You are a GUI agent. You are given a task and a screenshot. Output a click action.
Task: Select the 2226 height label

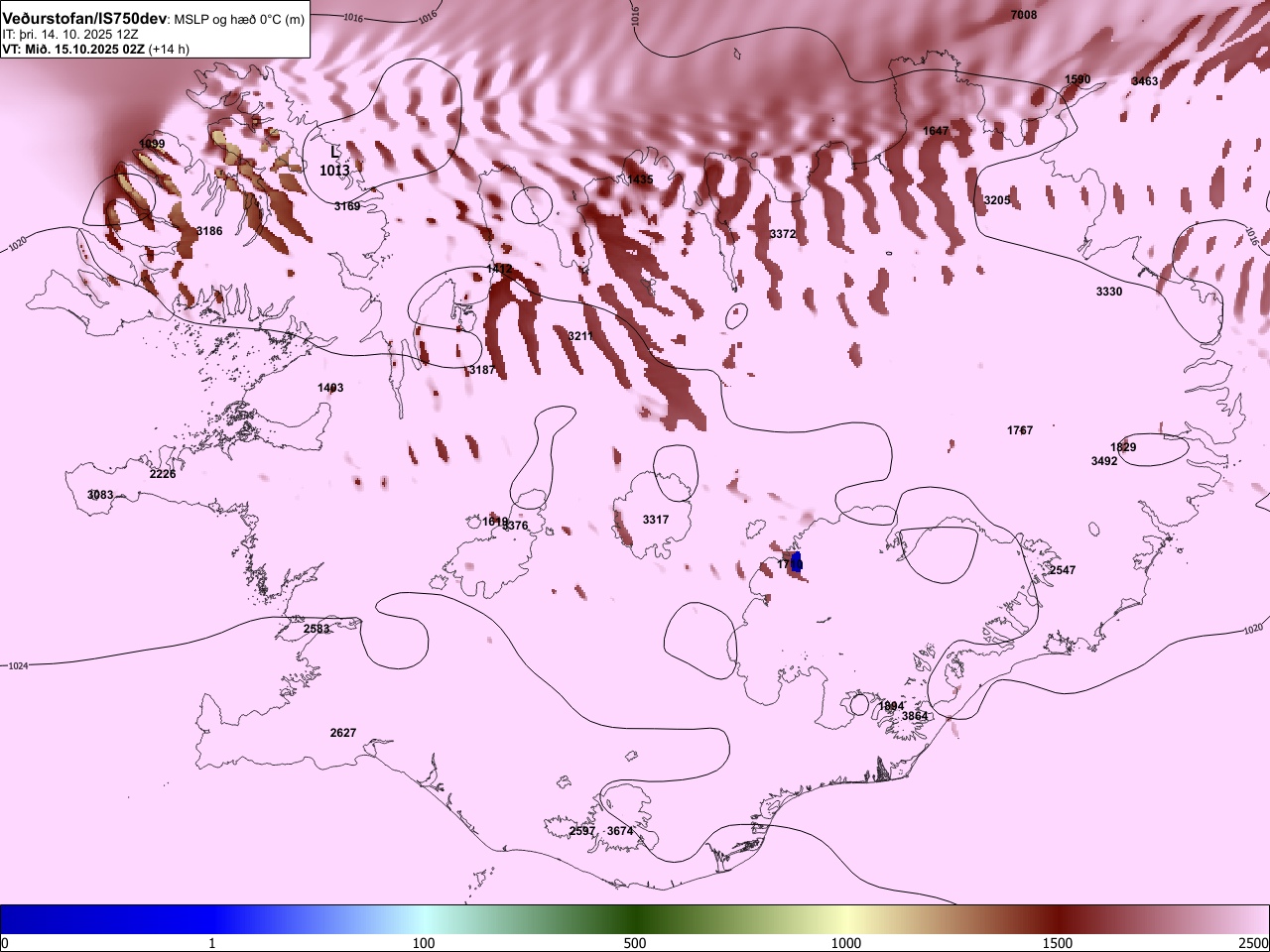[163, 474]
